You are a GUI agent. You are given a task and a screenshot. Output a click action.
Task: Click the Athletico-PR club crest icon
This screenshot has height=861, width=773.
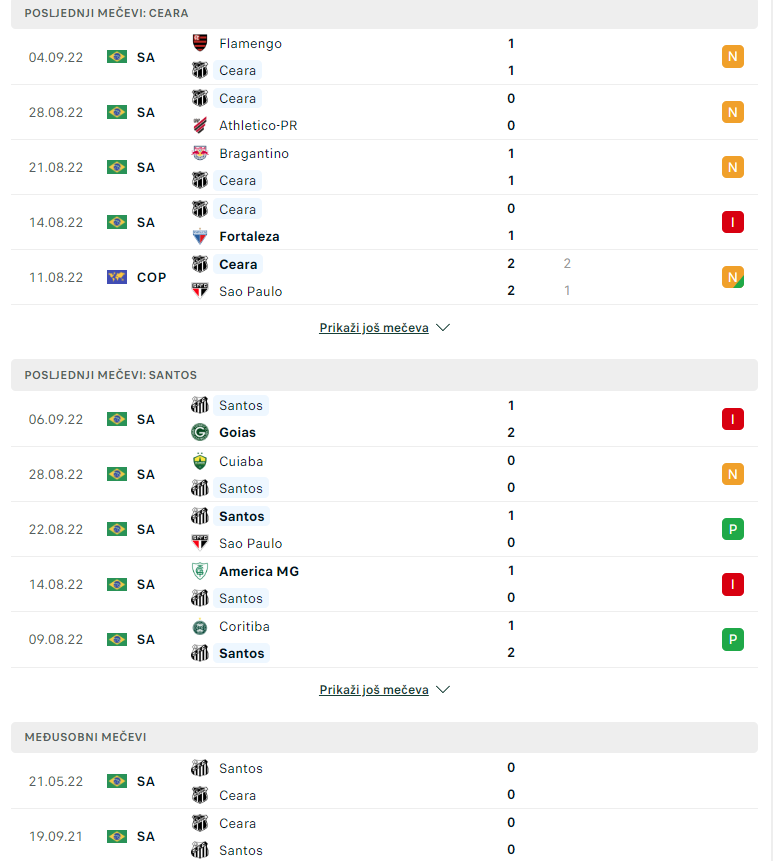pyautogui.click(x=200, y=125)
